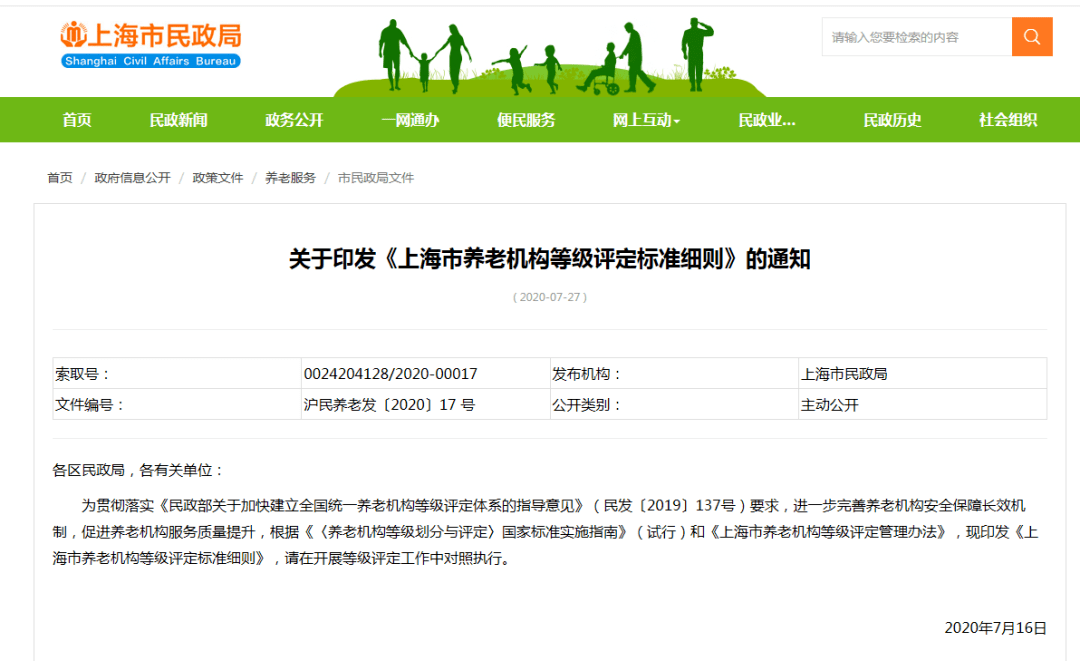Select the 政务公开 navigation tab
Image resolution: width=1080 pixels, height=661 pixels.
point(294,120)
